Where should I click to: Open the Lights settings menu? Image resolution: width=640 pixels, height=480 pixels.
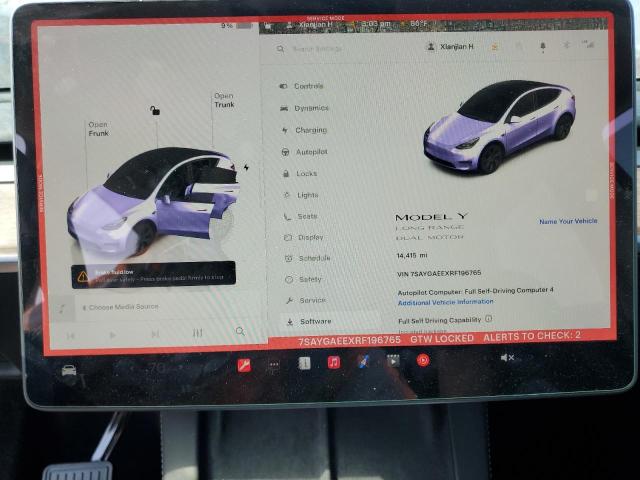301,195
